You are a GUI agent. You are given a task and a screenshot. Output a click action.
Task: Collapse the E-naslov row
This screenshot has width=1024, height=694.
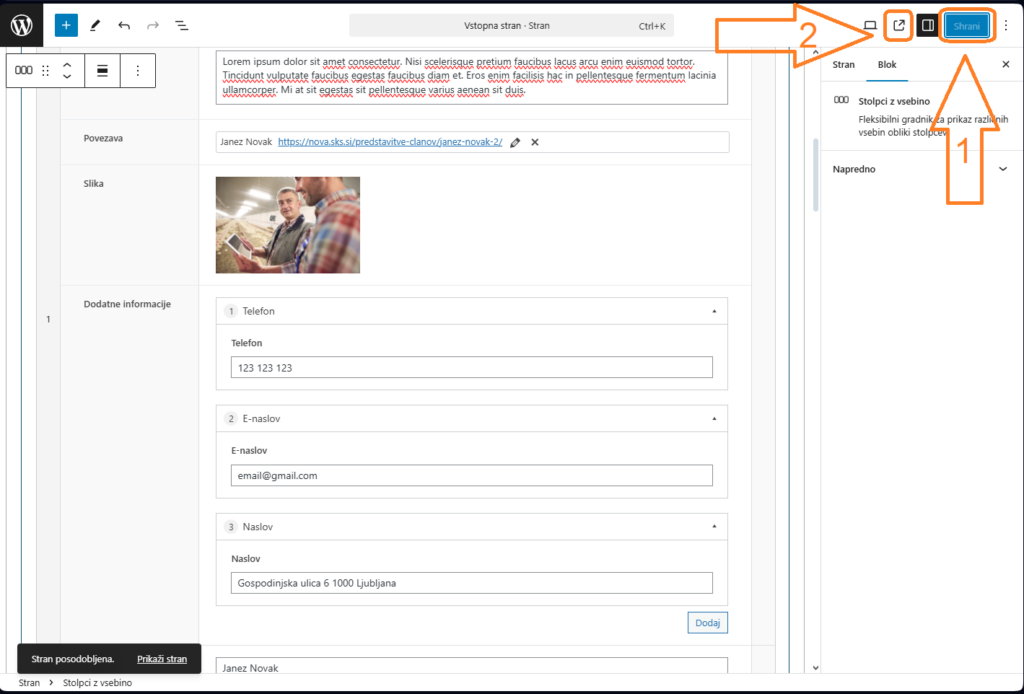(713, 419)
